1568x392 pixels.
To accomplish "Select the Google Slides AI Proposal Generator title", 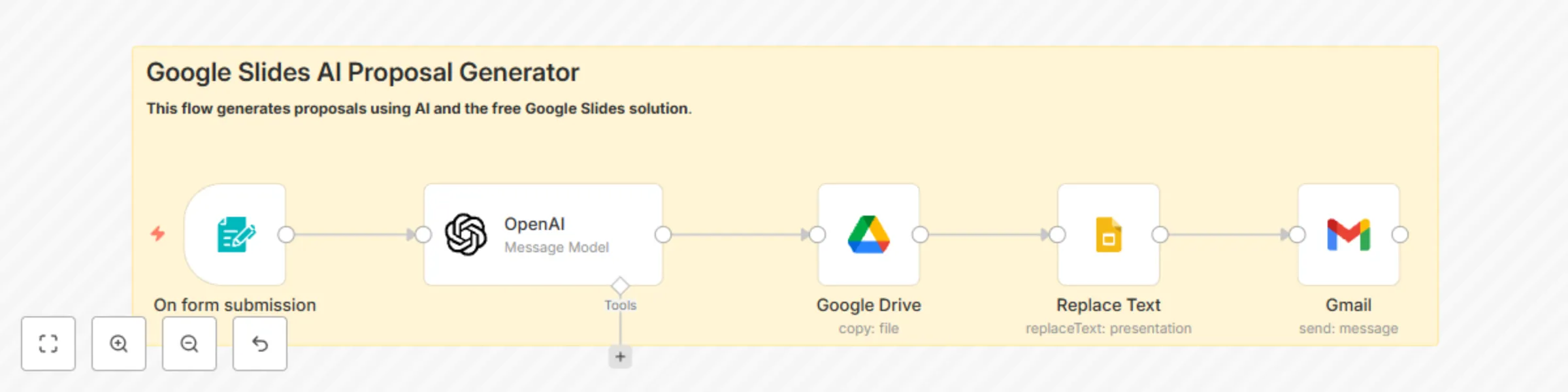I will click(363, 73).
